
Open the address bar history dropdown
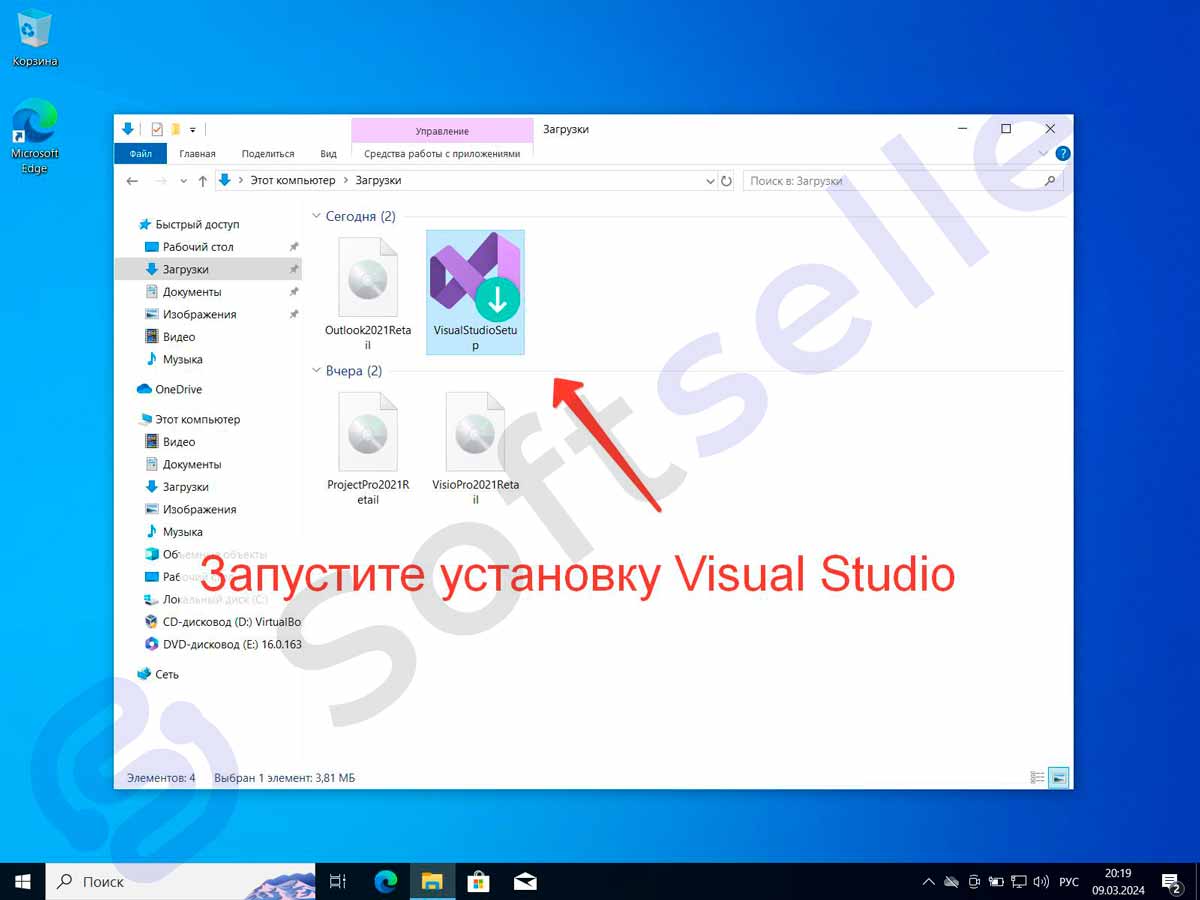tap(711, 181)
